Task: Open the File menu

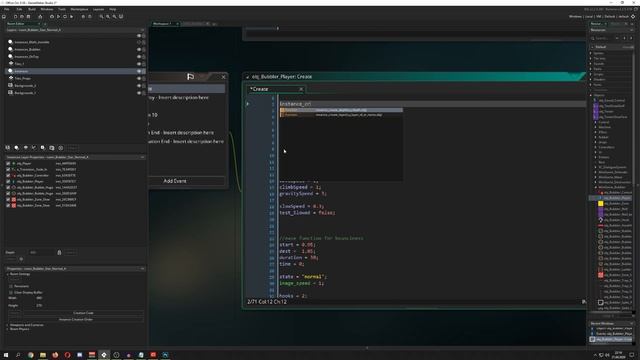Action: point(7,9)
